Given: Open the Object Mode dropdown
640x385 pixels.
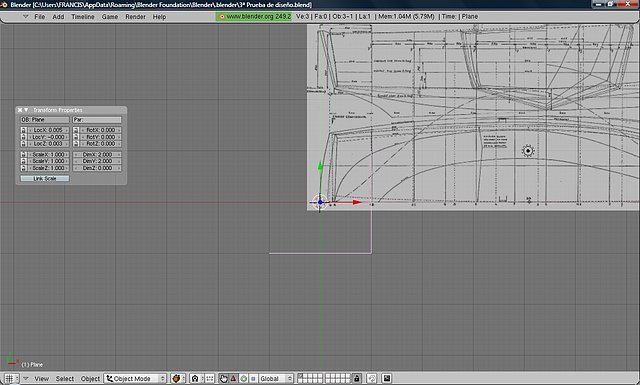Looking at the screenshot, I should 135,378.
